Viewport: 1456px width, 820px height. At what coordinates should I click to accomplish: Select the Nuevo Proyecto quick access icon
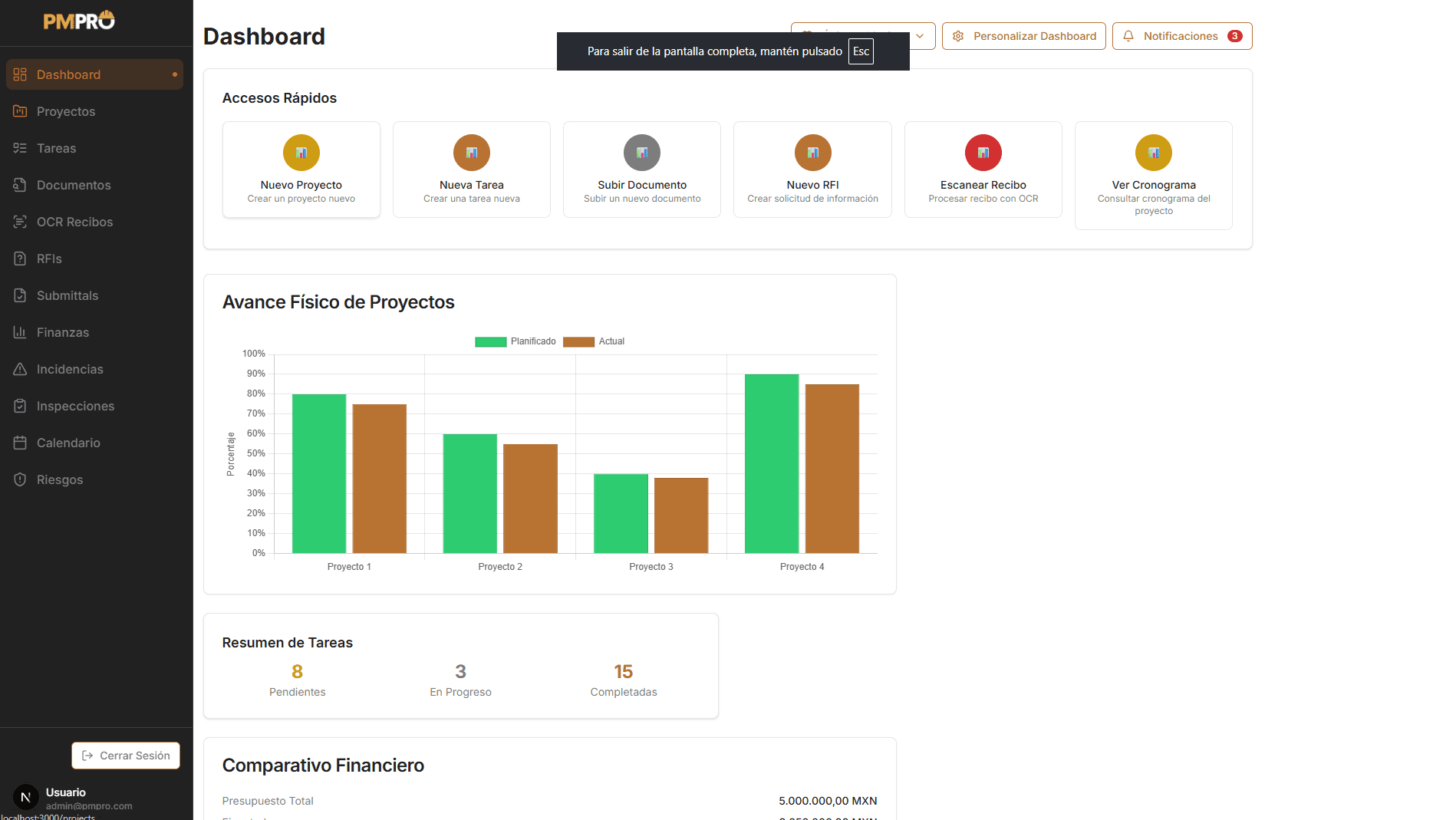[x=301, y=153]
